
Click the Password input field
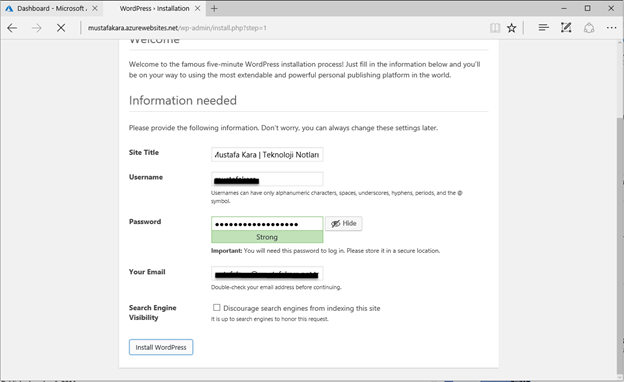[x=267, y=224]
